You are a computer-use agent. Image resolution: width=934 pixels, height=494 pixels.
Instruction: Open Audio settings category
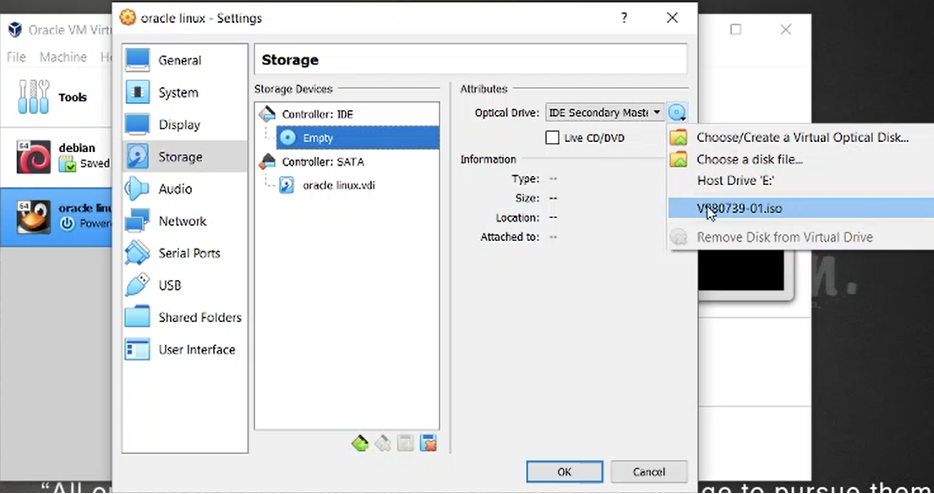click(175, 189)
